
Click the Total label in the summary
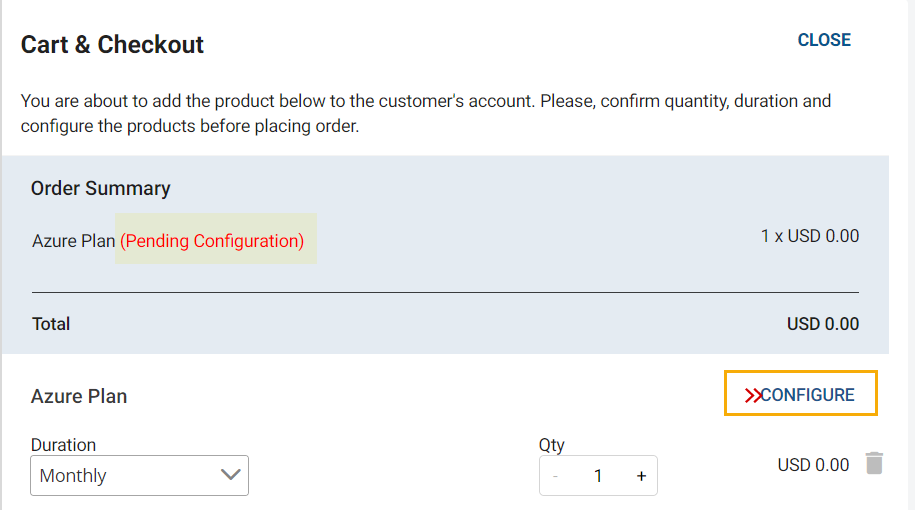pyautogui.click(x=51, y=324)
